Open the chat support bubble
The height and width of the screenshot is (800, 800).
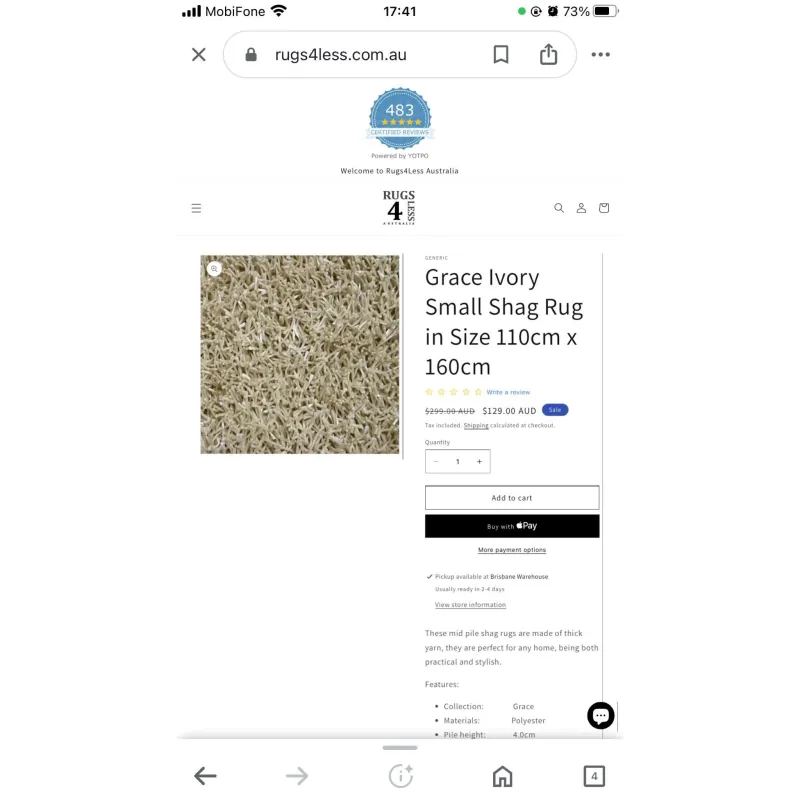pos(601,715)
